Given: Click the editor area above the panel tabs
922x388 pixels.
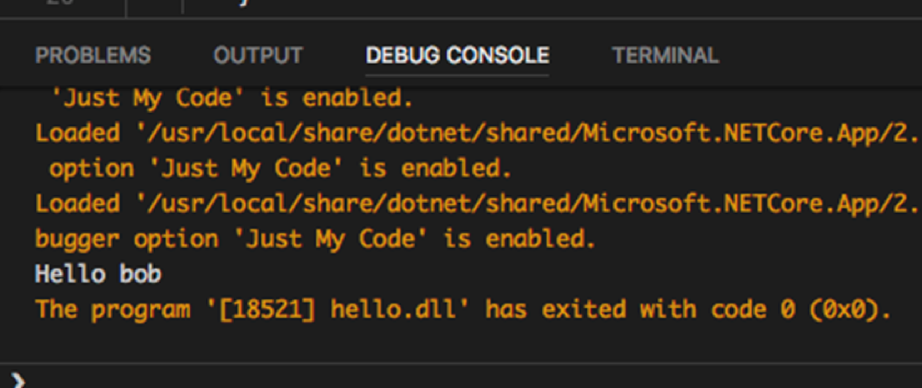Looking at the screenshot, I should pos(461,8).
